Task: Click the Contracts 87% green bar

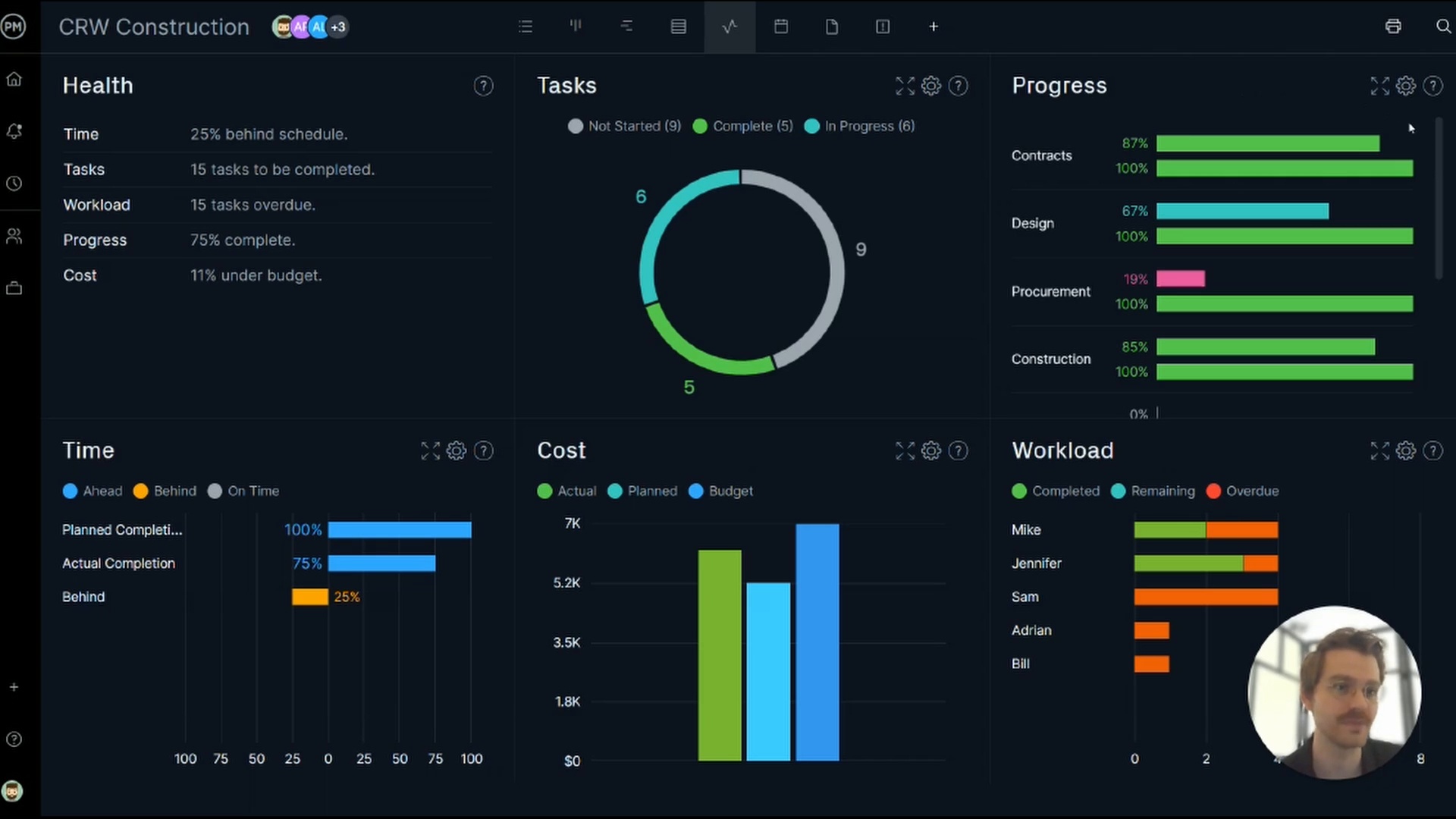Action: coord(1268,143)
